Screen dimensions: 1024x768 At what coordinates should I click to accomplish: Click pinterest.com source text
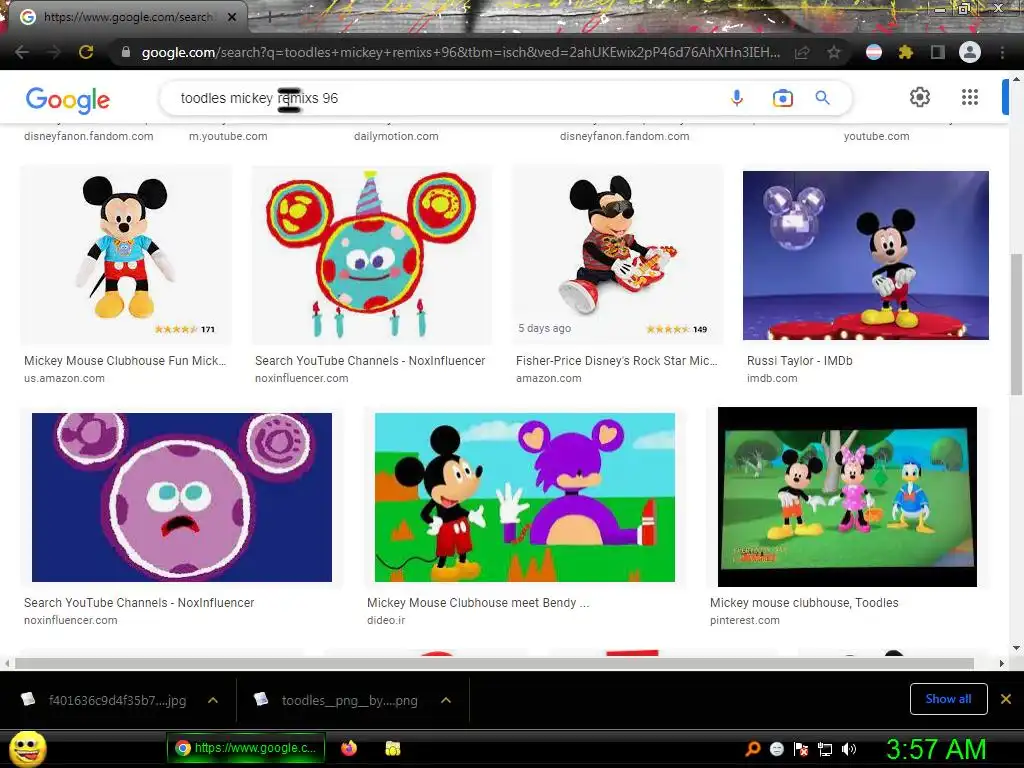(x=744, y=620)
